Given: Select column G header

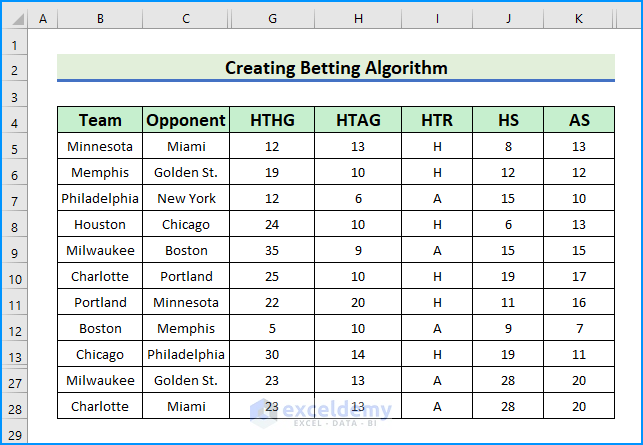Looking at the screenshot, I should tap(272, 20).
